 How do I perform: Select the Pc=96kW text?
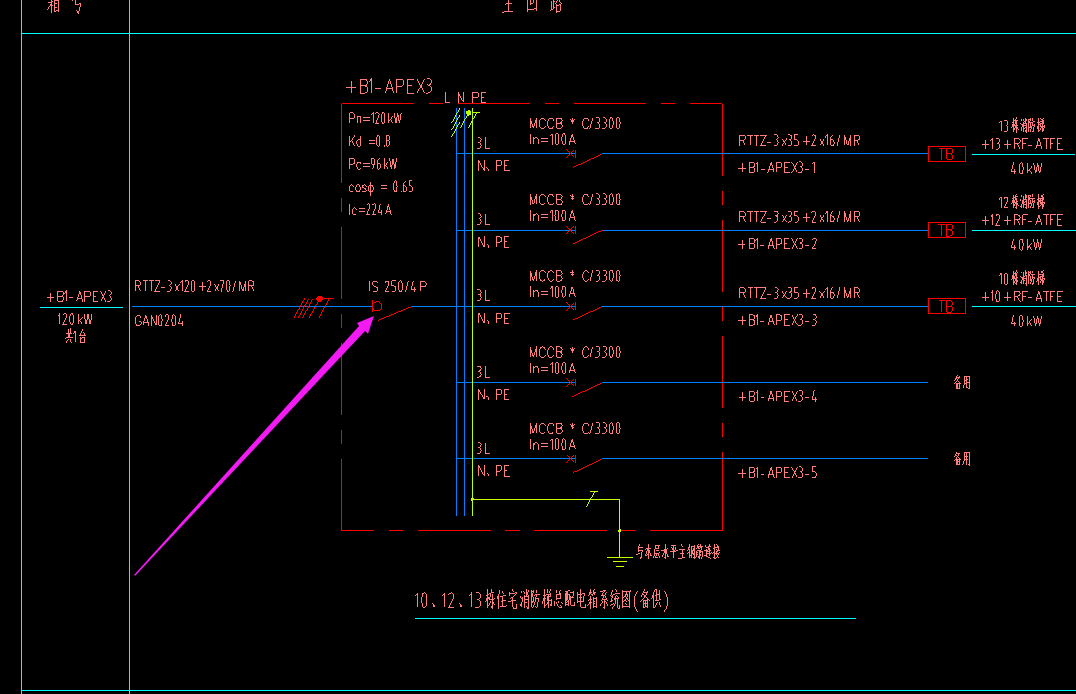[x=373, y=164]
